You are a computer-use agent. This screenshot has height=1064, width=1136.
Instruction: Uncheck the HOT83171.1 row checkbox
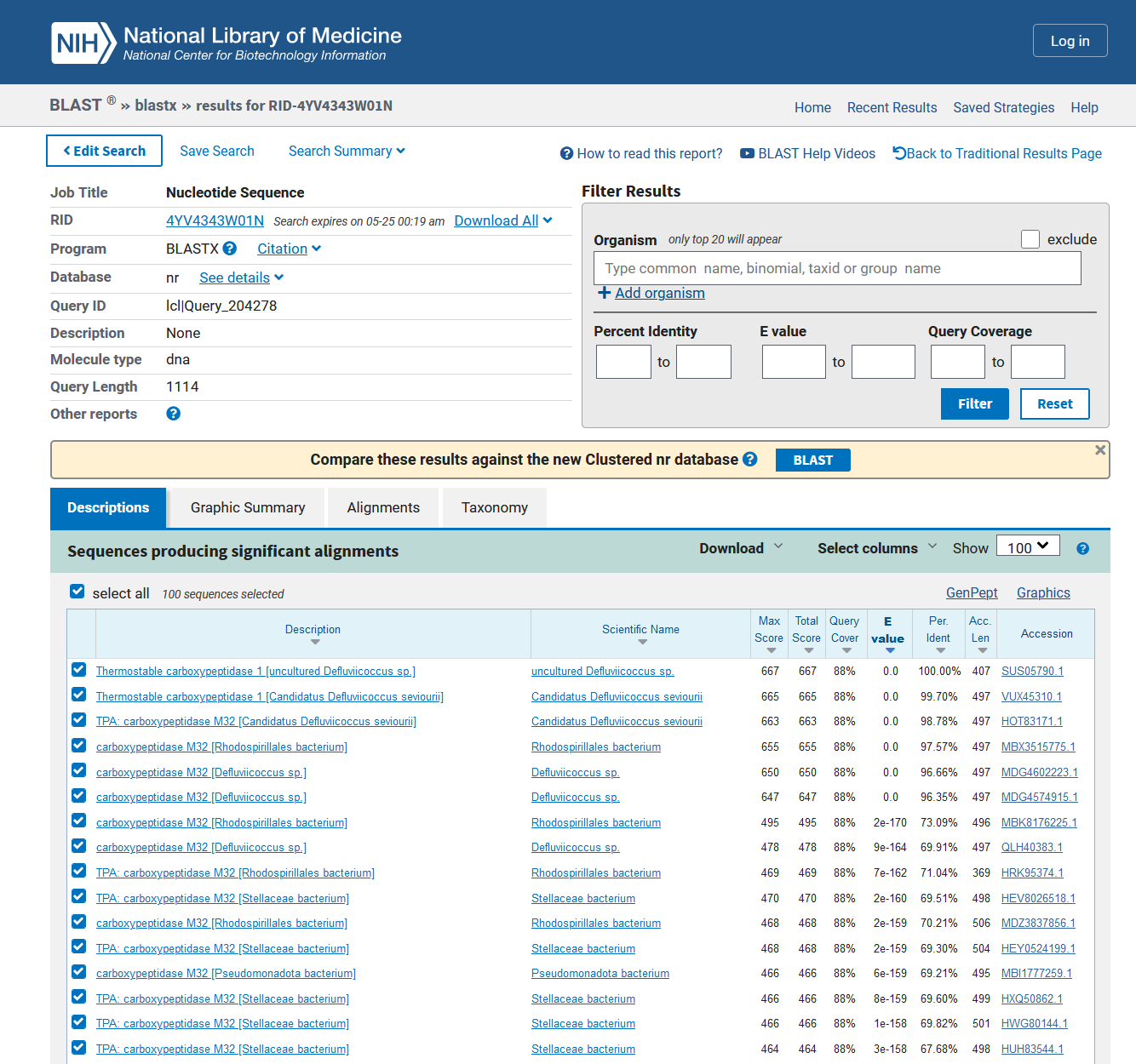pos(79,720)
